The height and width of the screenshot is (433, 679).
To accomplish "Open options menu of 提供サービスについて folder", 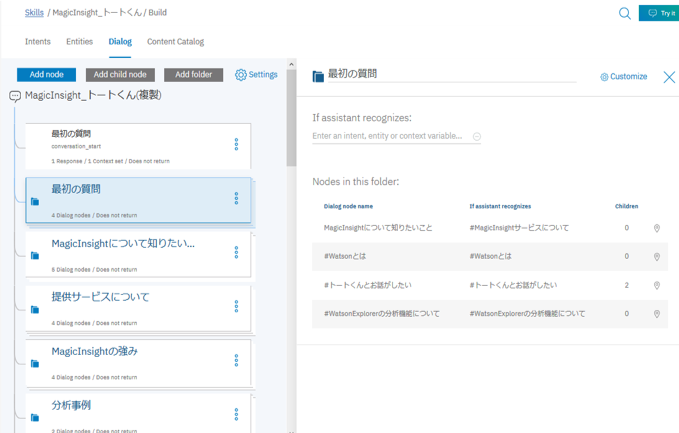I will [236, 306].
